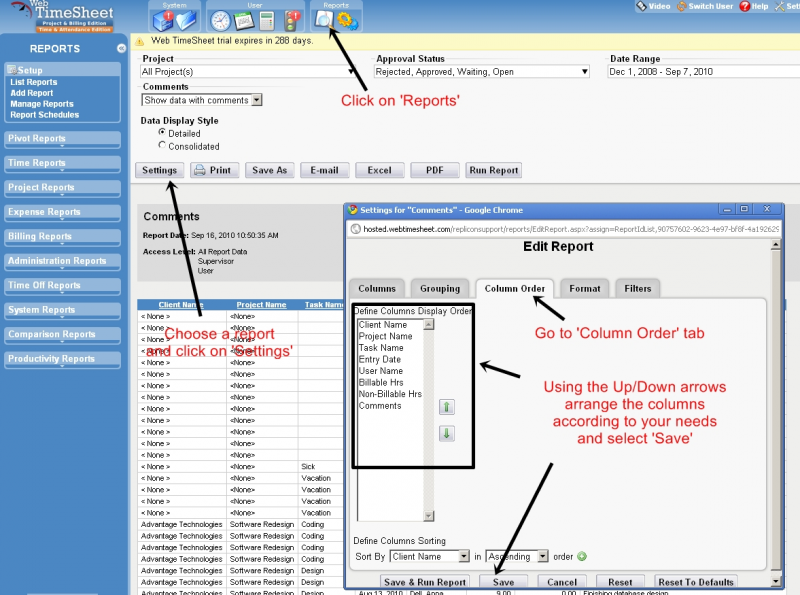Open the System blue folder icon

coord(186,21)
